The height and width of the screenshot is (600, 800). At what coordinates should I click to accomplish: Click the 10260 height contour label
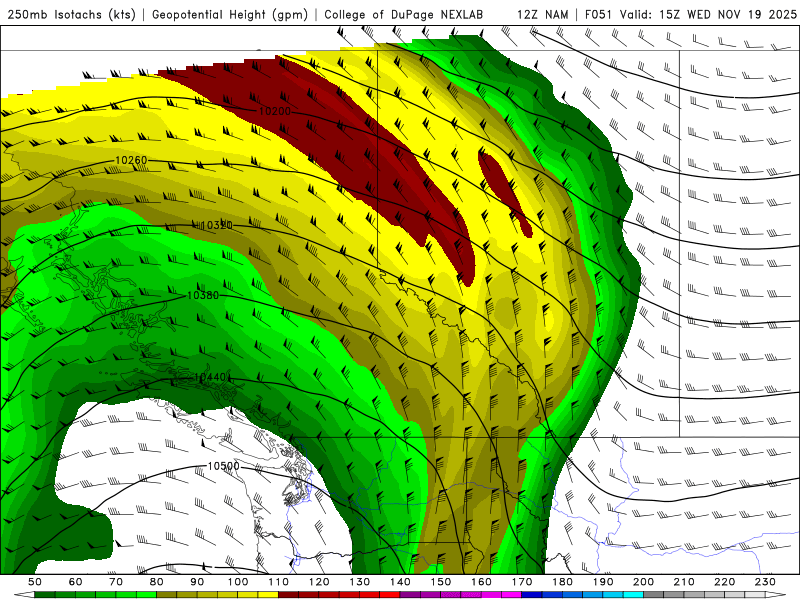(x=131, y=160)
